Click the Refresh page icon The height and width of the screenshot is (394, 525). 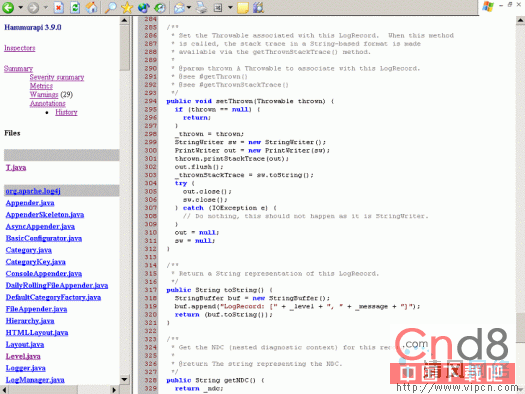pyautogui.click(x=75, y=7)
